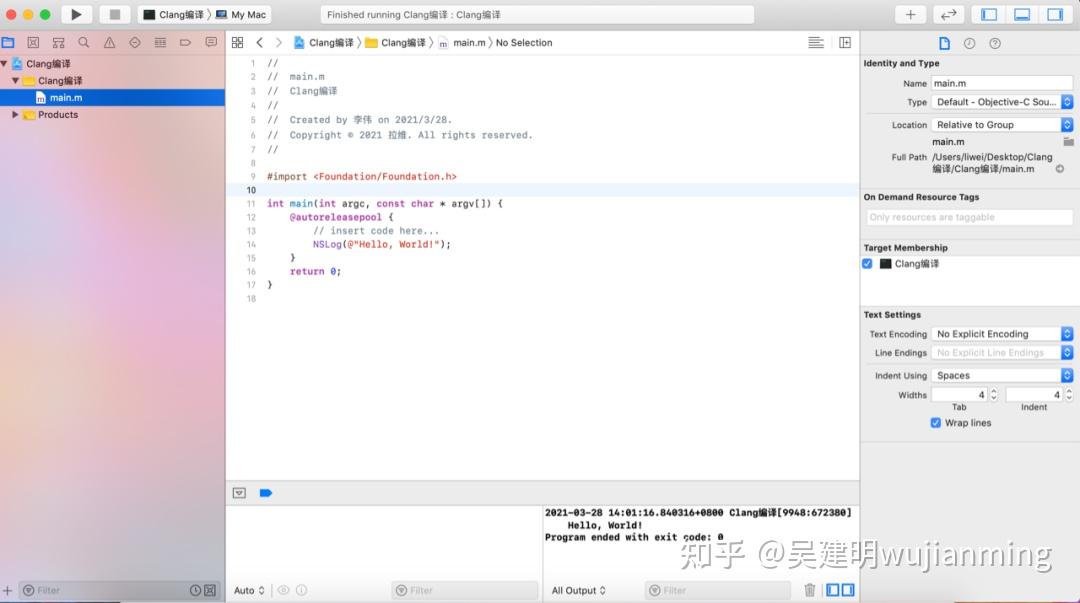The height and width of the screenshot is (603, 1080).
Task: Open the Location dropdown
Action: tap(1002, 125)
